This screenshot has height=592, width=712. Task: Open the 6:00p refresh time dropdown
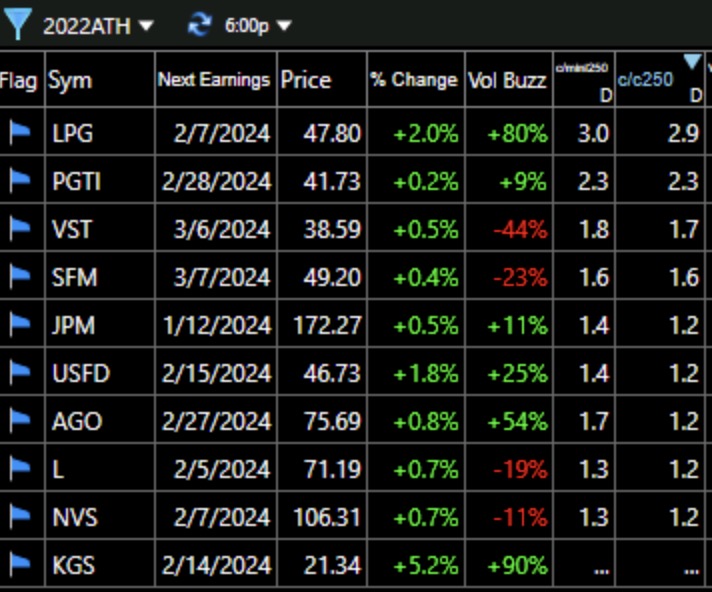(x=284, y=25)
